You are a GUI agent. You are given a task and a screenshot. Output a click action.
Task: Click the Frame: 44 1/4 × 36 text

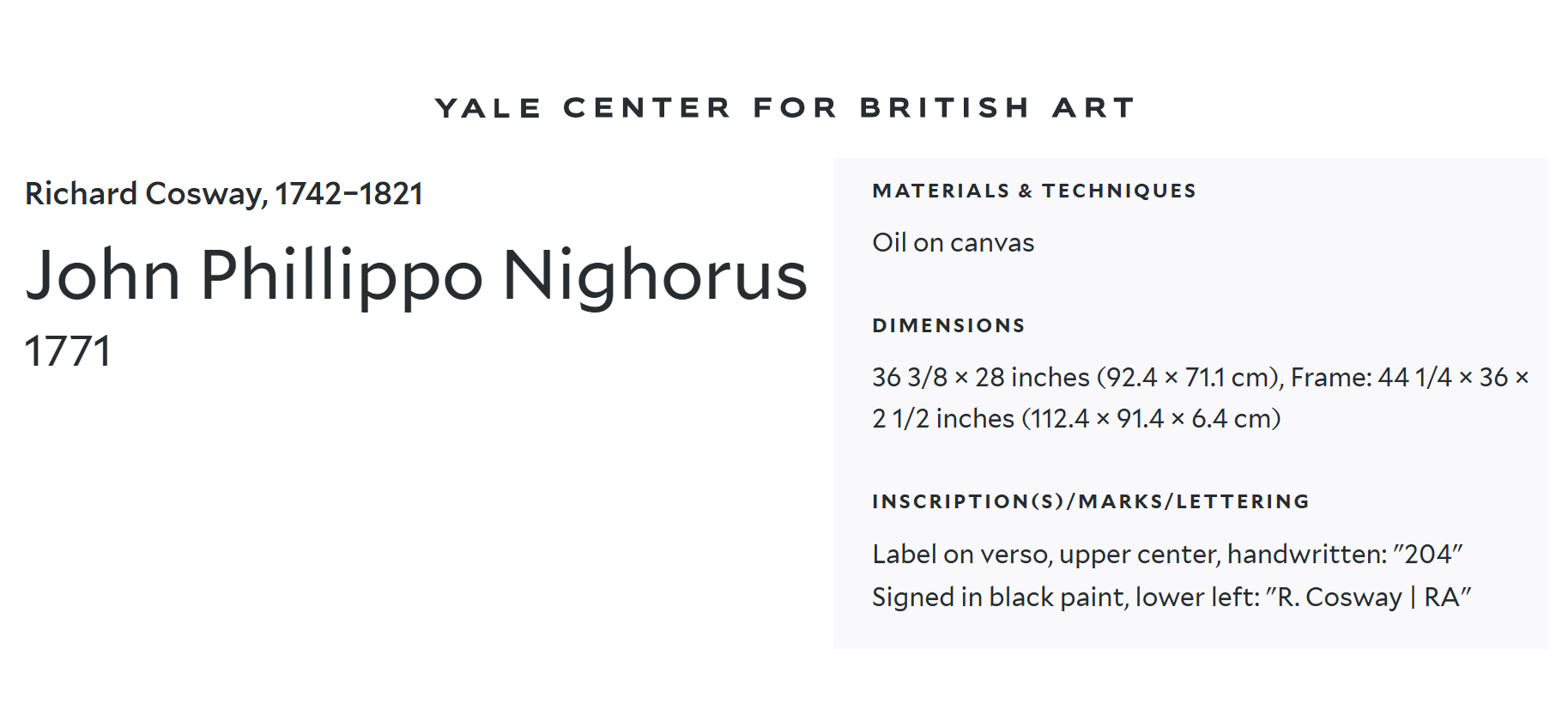(x=1399, y=377)
